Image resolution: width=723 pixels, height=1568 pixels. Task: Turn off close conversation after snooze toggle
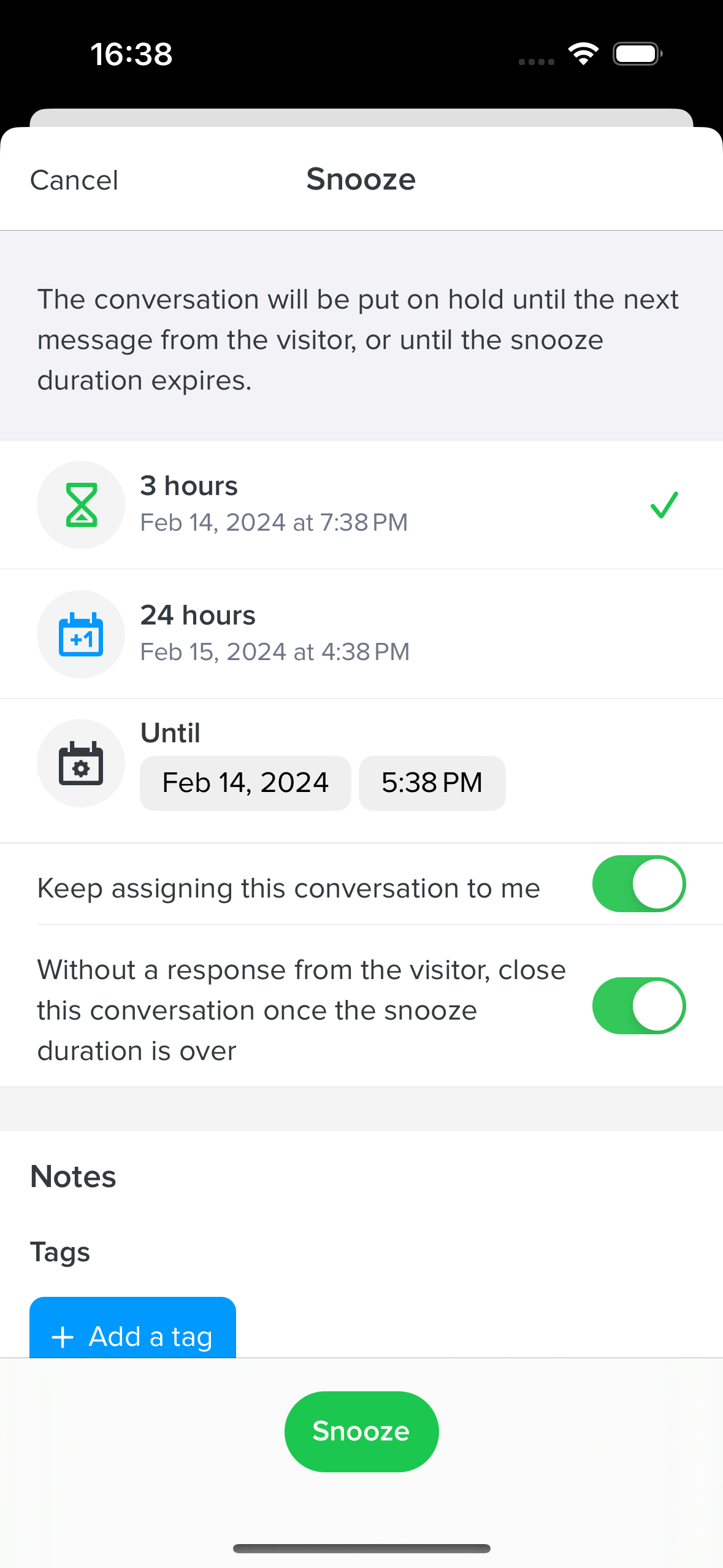coord(638,1006)
